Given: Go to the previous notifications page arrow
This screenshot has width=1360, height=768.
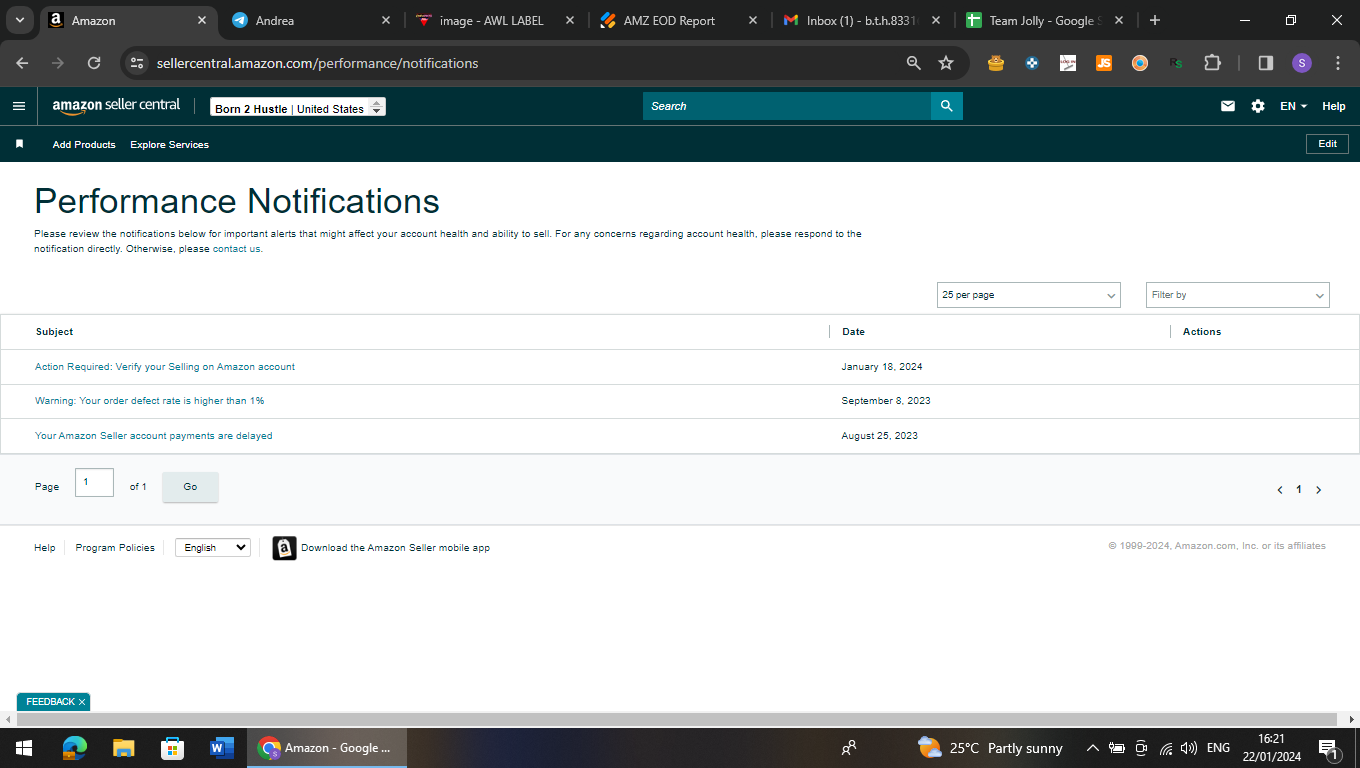Looking at the screenshot, I should 1280,490.
